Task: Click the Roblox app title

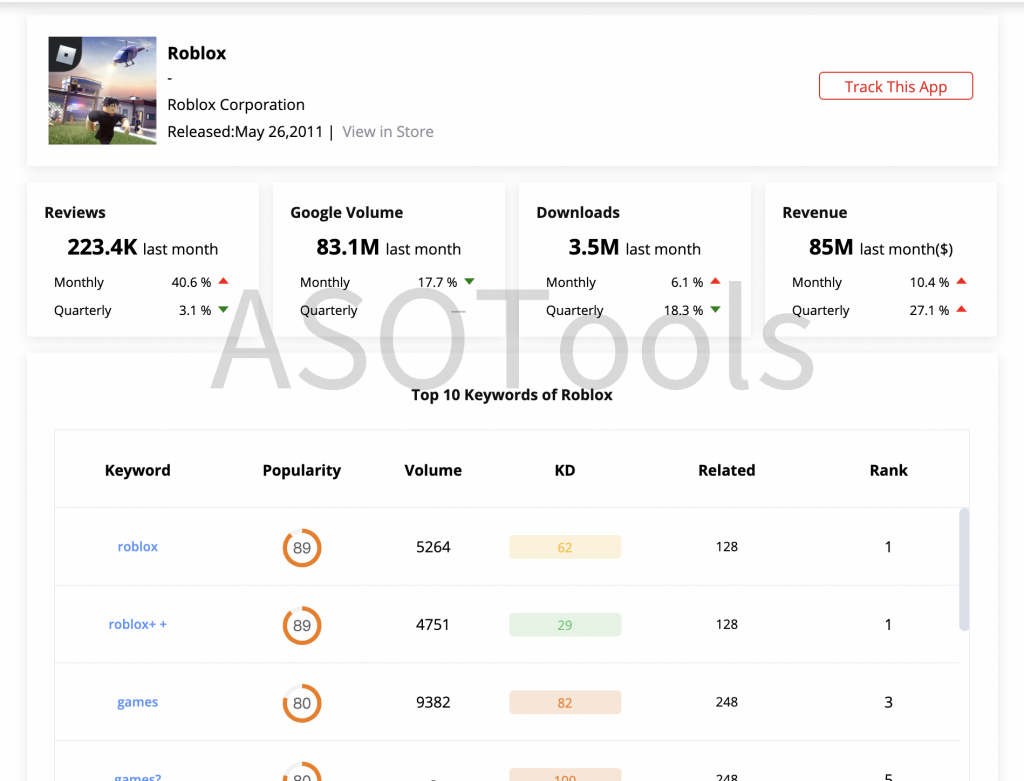Action: pyautogui.click(x=197, y=53)
